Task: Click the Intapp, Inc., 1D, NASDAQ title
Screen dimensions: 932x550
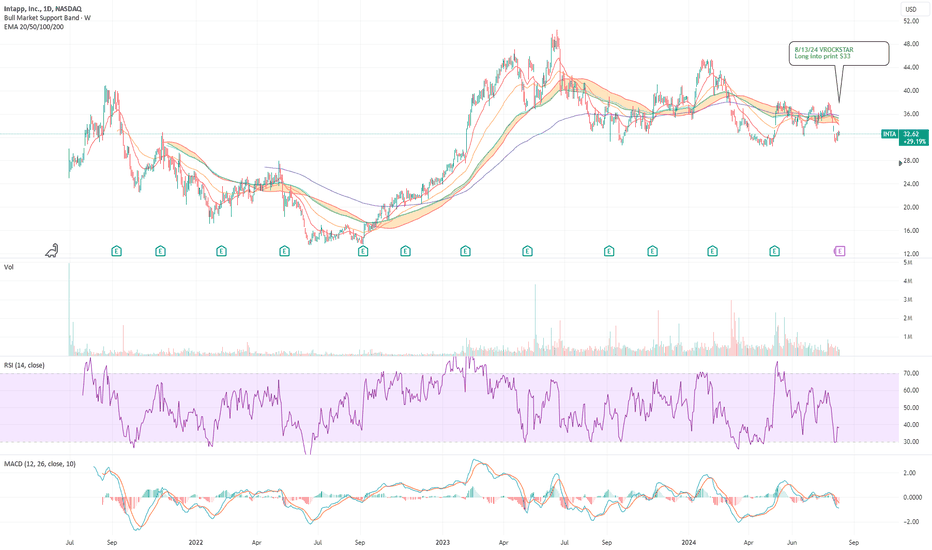Action: pyautogui.click(x=43, y=9)
